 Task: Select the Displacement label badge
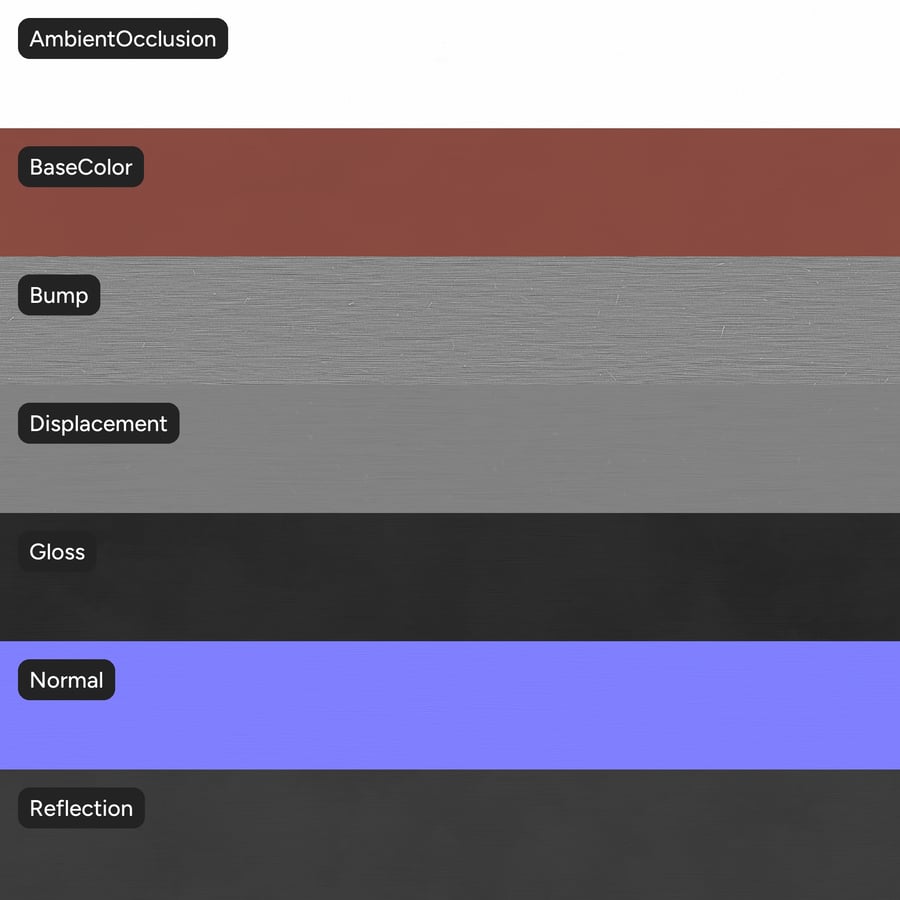pyautogui.click(x=99, y=423)
